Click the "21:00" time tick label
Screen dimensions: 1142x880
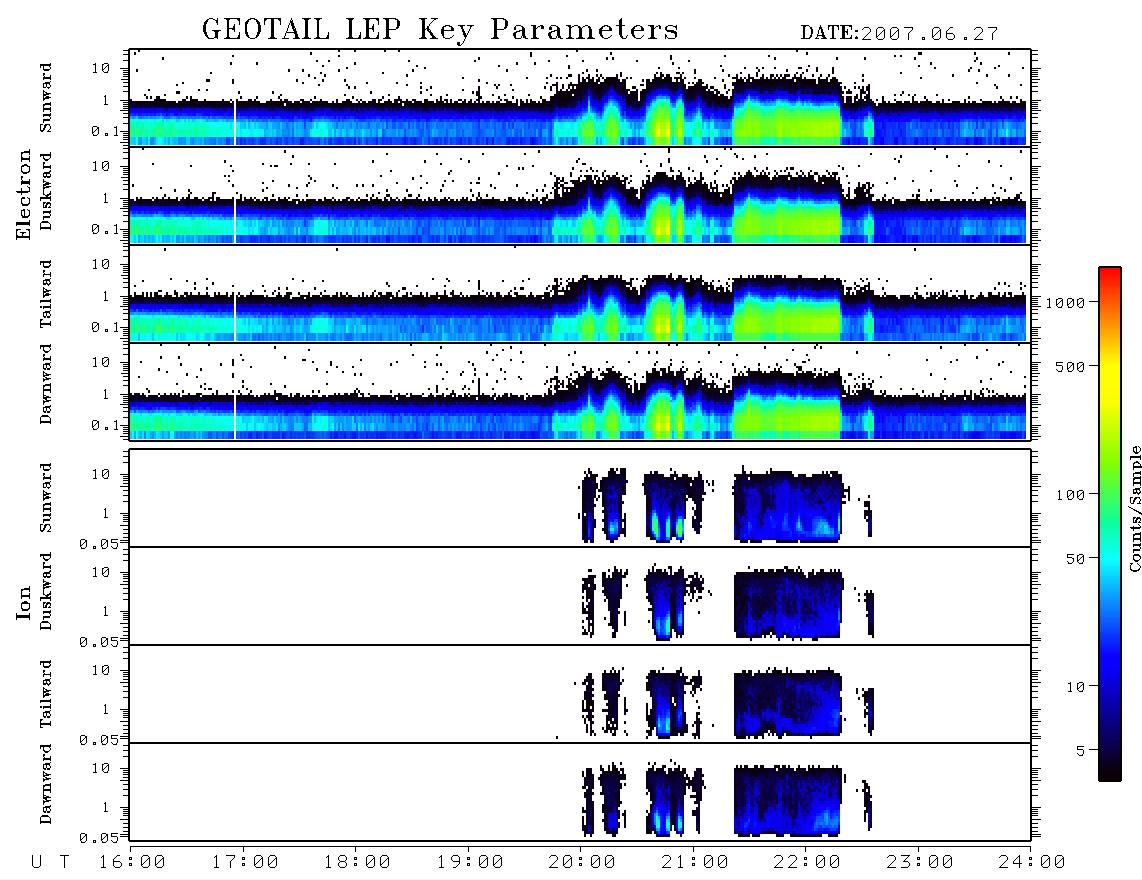[695, 862]
